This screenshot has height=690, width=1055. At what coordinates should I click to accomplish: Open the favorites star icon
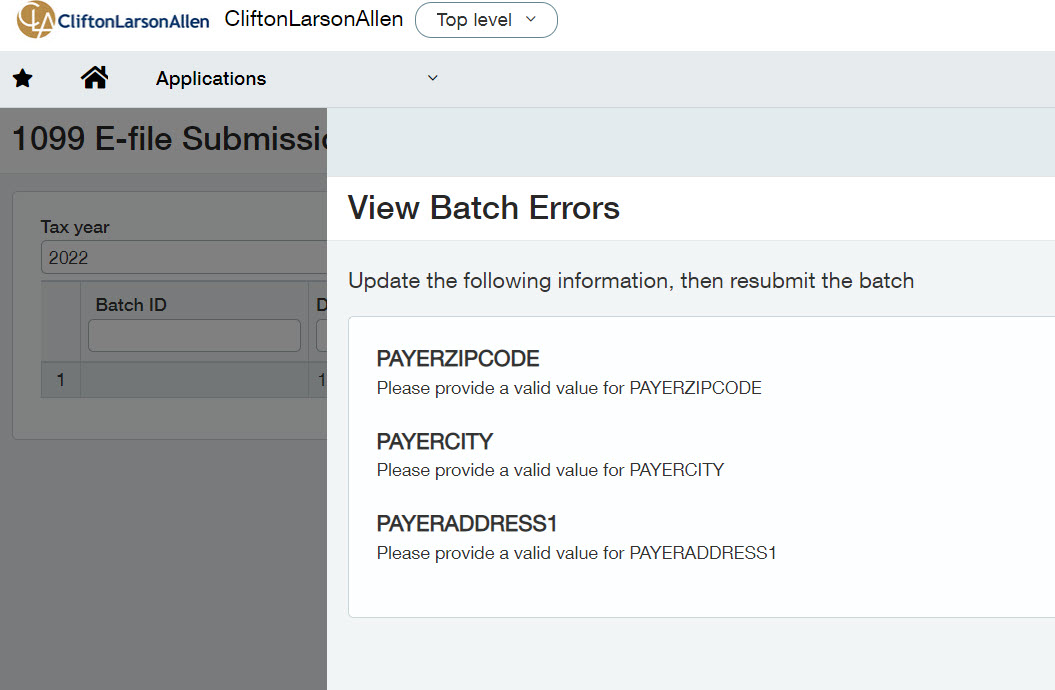click(x=23, y=79)
